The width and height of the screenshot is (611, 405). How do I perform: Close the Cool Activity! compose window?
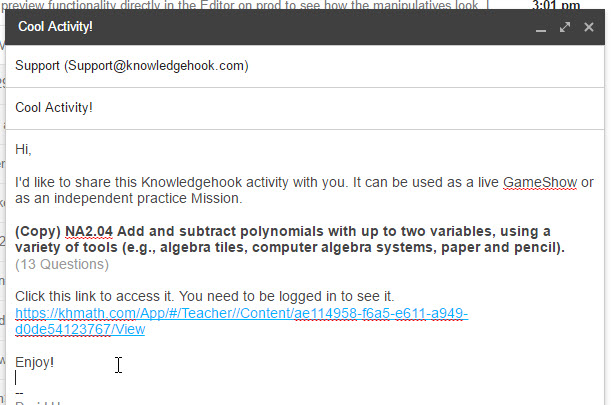589,27
